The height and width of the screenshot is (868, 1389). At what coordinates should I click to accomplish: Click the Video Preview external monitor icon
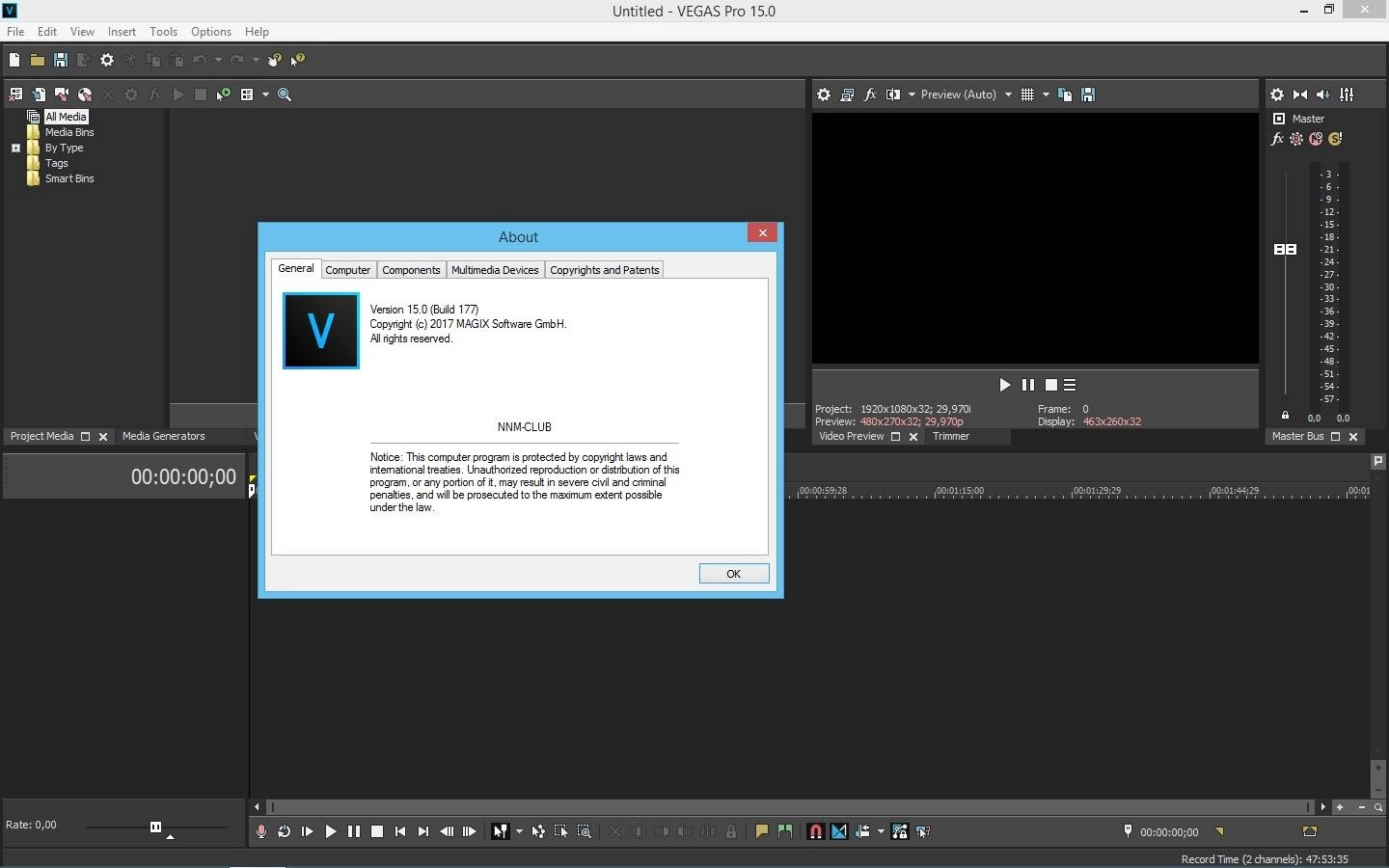847,95
